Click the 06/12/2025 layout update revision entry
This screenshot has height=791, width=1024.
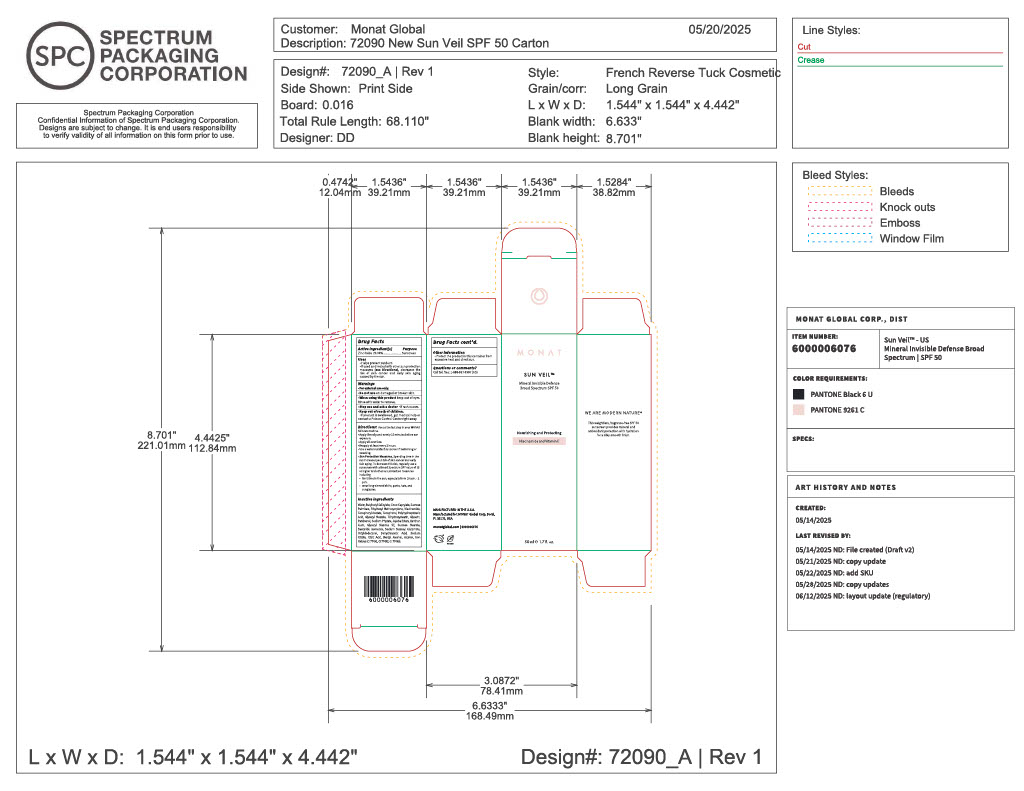tap(862, 596)
